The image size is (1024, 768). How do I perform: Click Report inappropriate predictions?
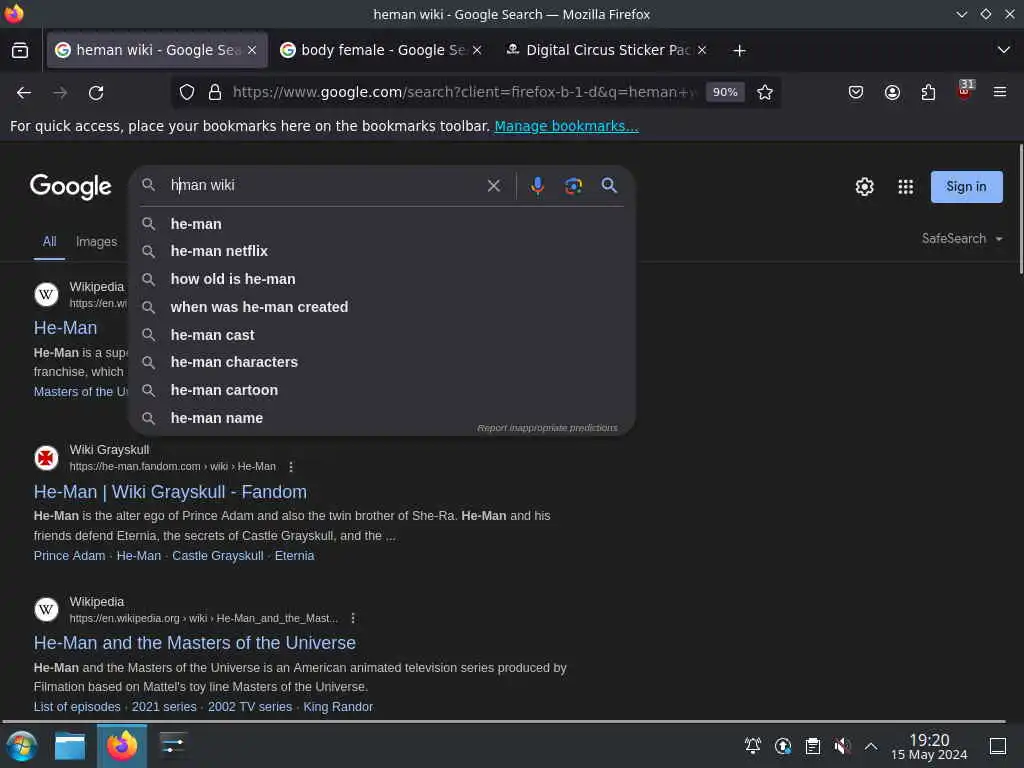tap(547, 428)
